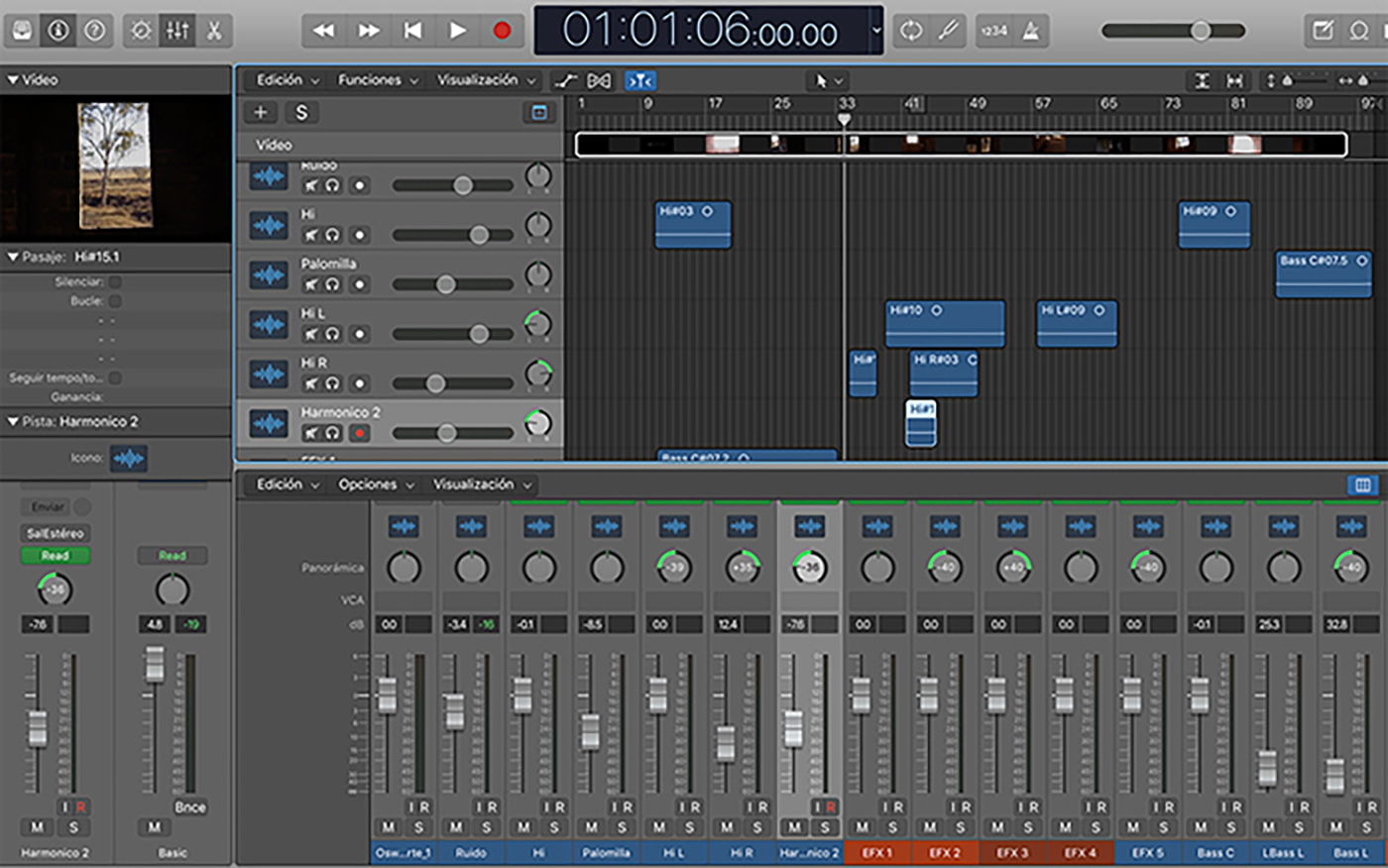Collapse the Pasaje Hi#15.1 section triangle

tap(13, 257)
